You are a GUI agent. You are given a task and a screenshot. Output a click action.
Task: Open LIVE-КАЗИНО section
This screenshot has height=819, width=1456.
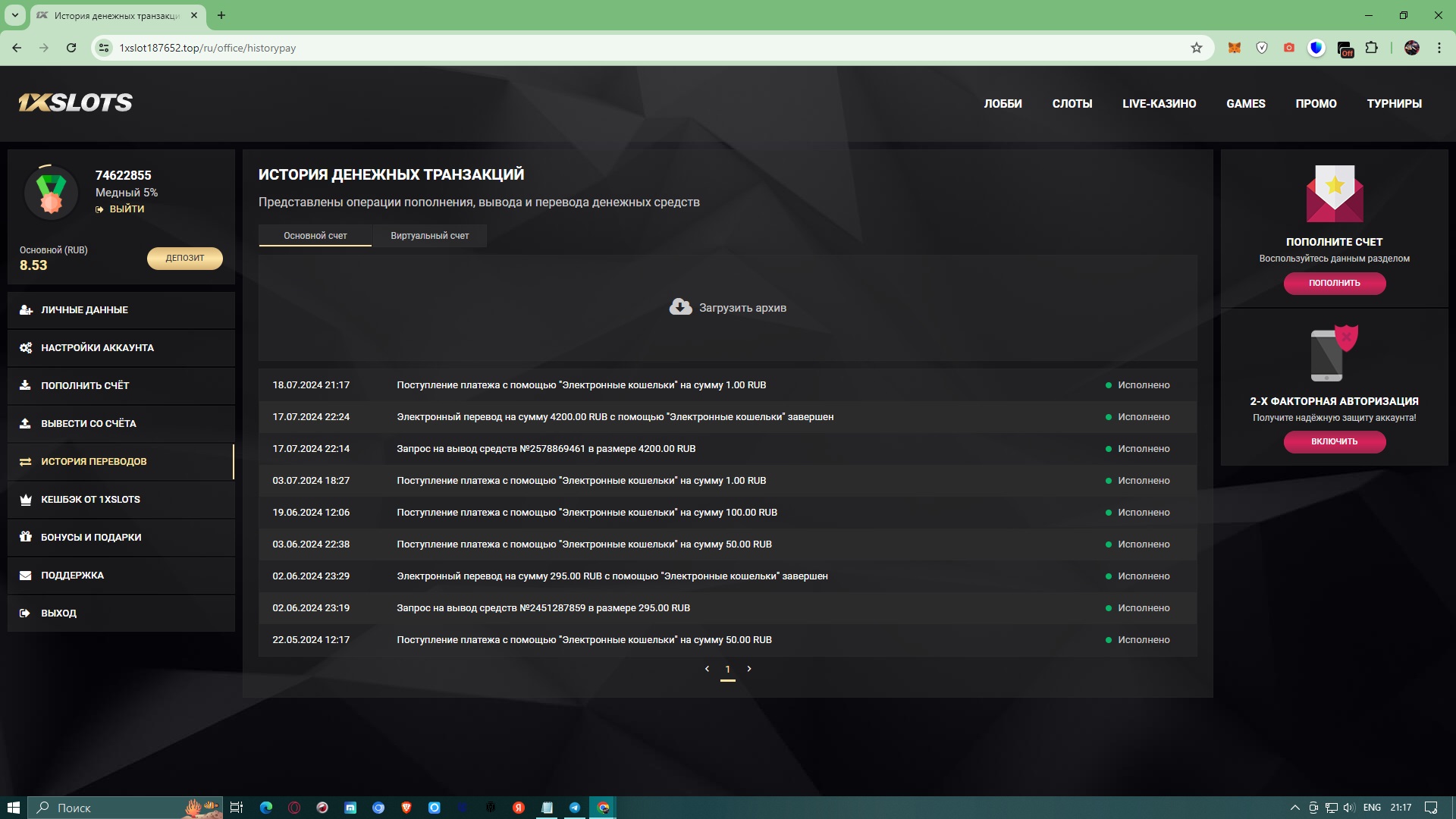[x=1159, y=104]
